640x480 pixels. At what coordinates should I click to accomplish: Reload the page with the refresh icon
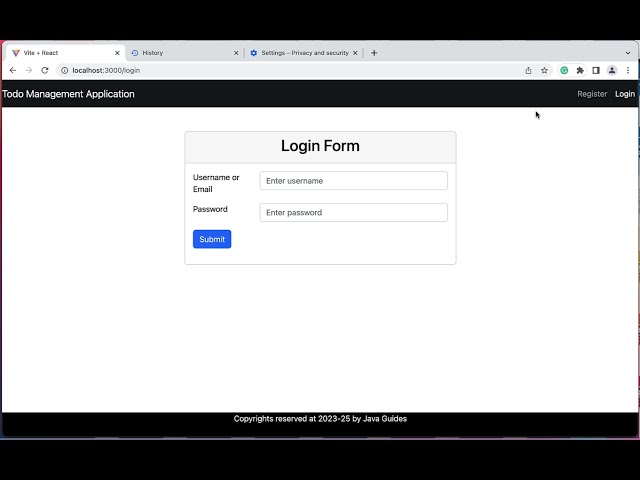coord(45,70)
